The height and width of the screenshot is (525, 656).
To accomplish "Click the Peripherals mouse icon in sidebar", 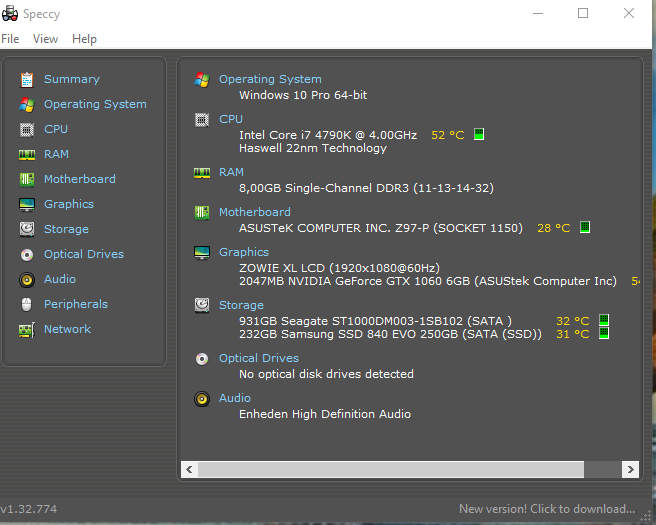I will (x=26, y=305).
